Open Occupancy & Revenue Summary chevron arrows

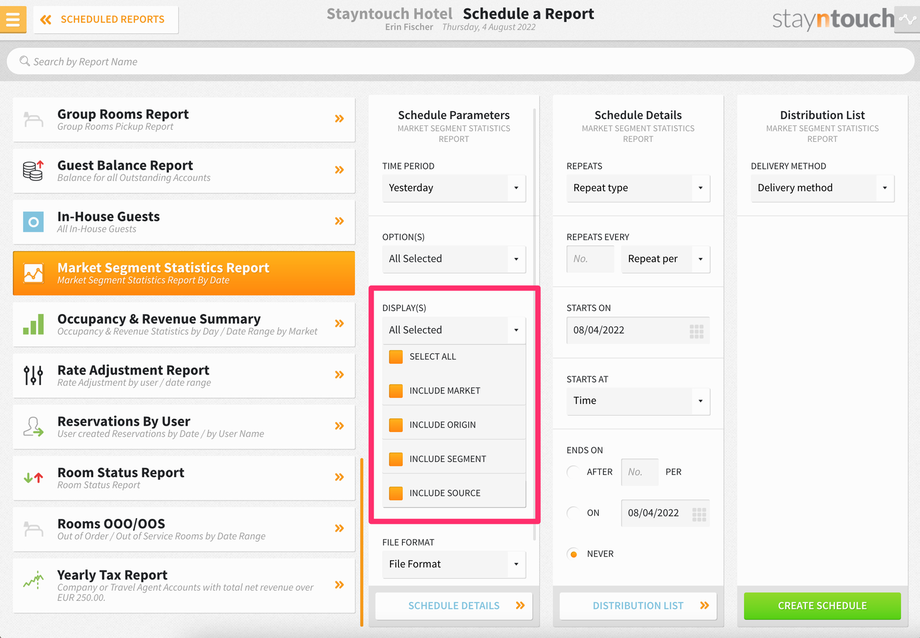[x=339, y=323]
